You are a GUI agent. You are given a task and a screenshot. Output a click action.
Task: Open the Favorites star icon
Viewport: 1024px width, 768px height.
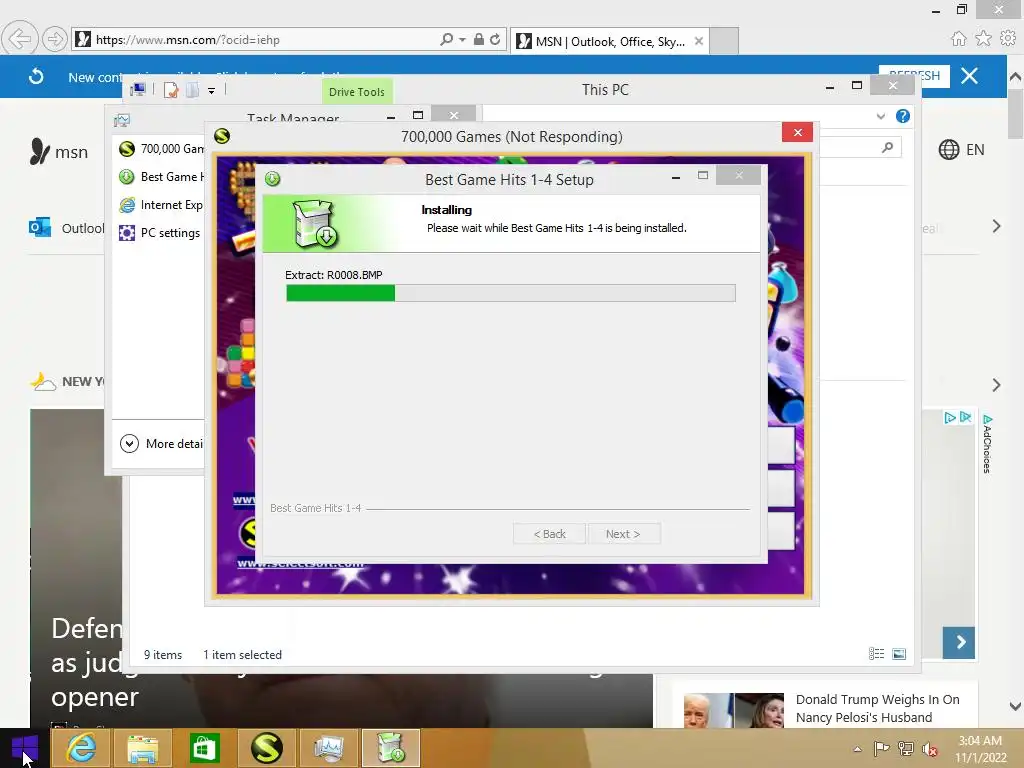click(983, 39)
